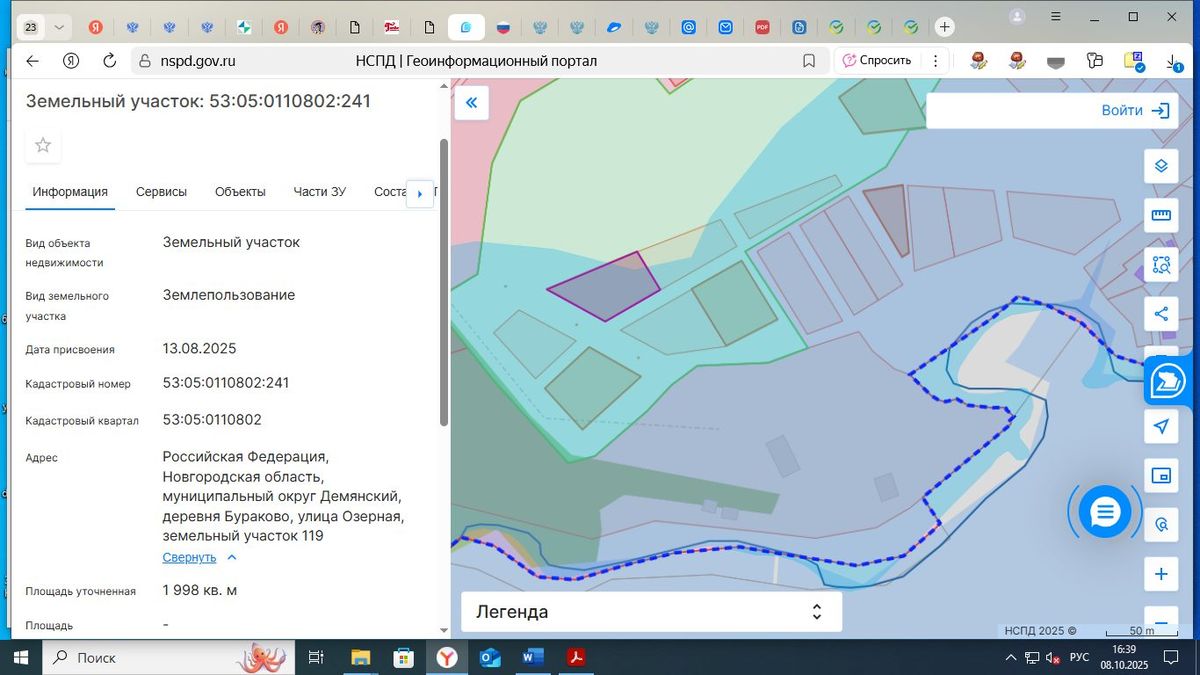Bookmark page with the bookmark icon
This screenshot has height=675, width=1200.
pos(809,61)
